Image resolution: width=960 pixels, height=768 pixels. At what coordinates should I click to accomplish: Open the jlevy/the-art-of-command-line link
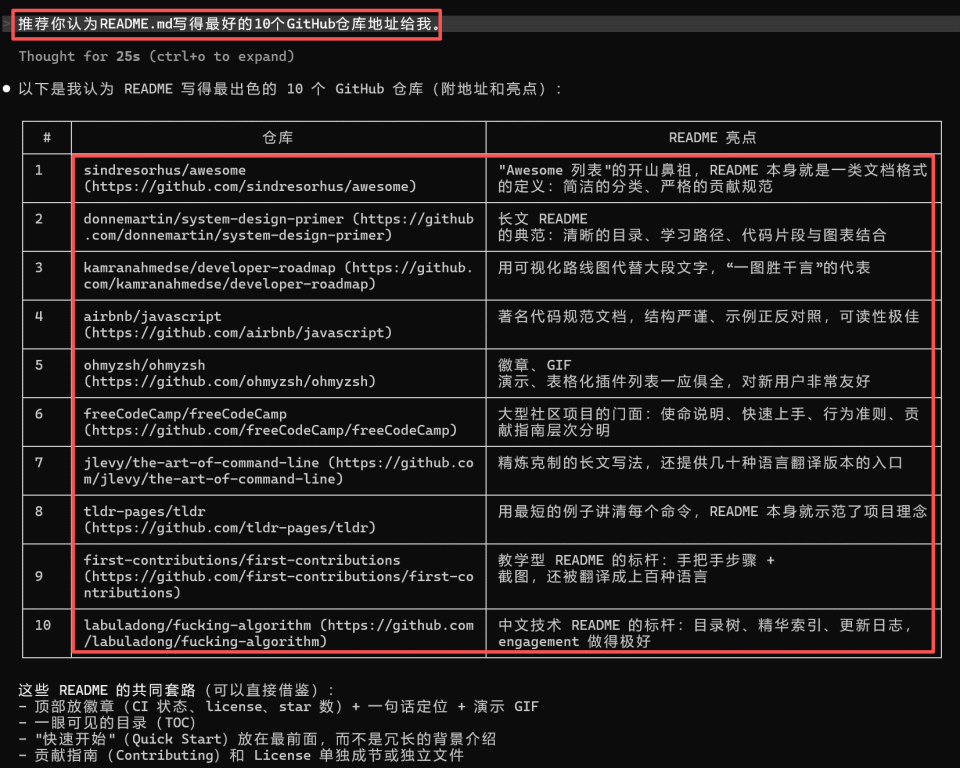pos(279,471)
